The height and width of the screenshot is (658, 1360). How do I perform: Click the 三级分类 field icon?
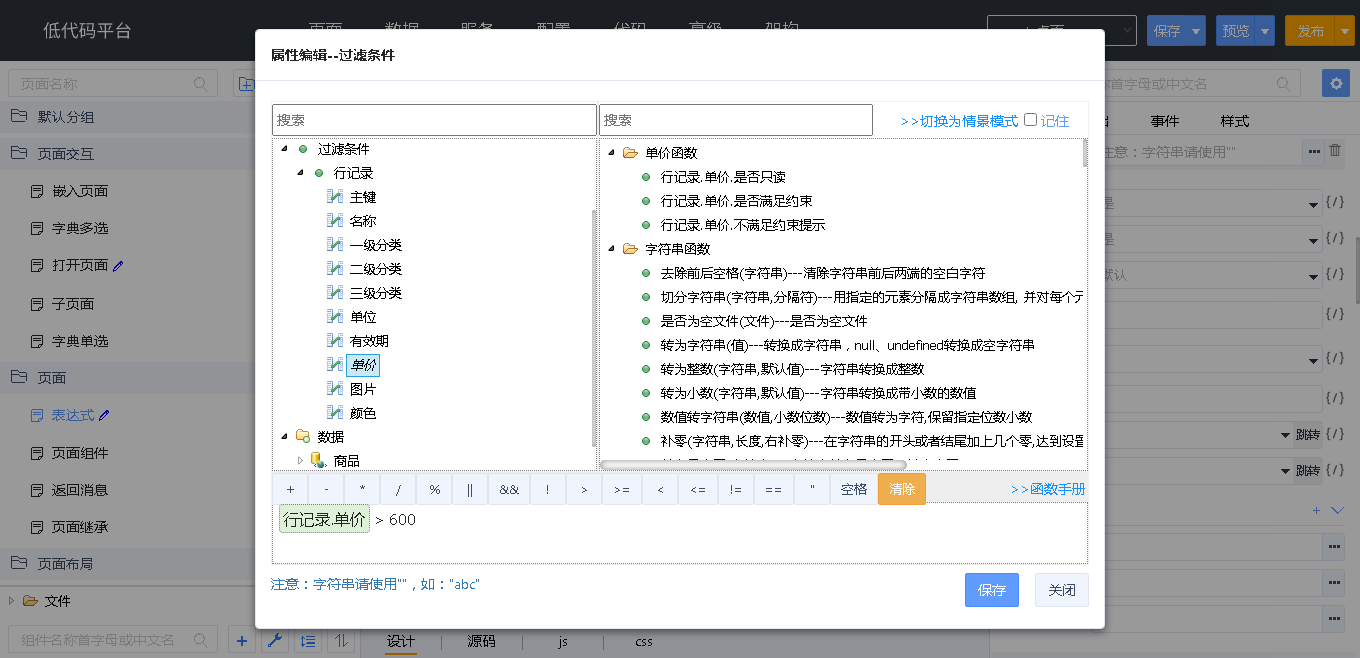(x=335, y=293)
